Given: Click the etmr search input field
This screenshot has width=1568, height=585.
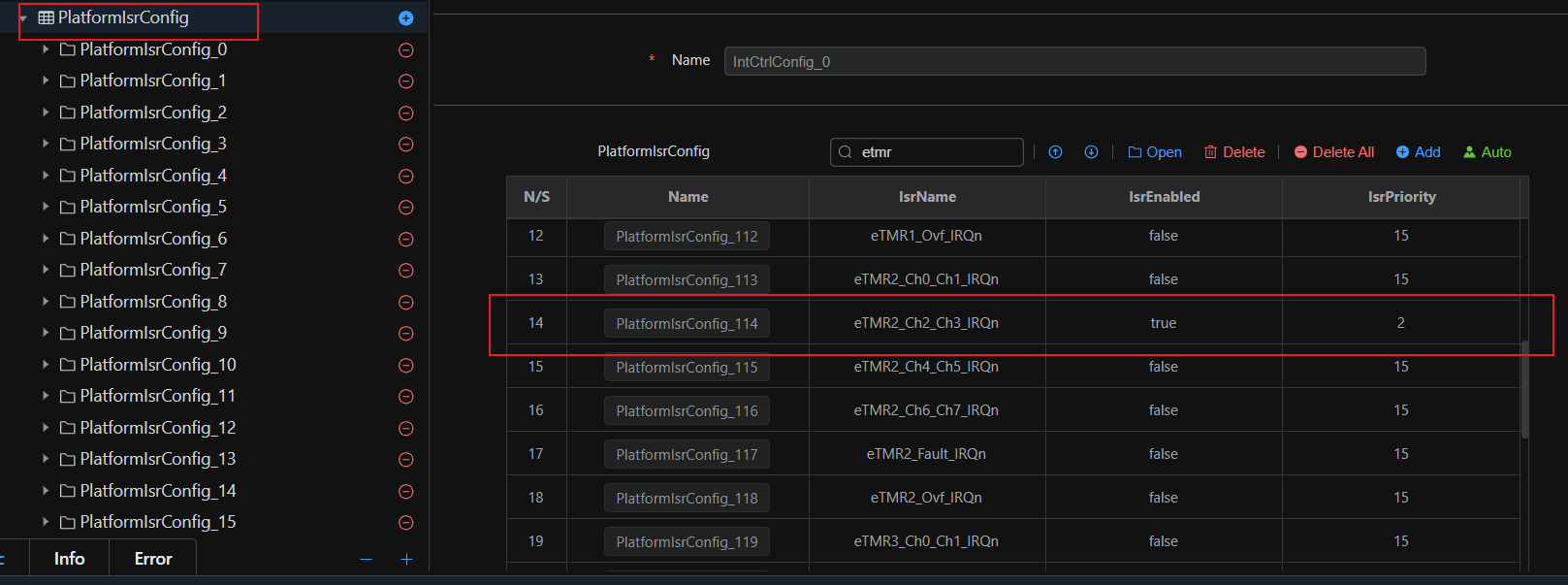Looking at the screenshot, I should tap(936, 152).
